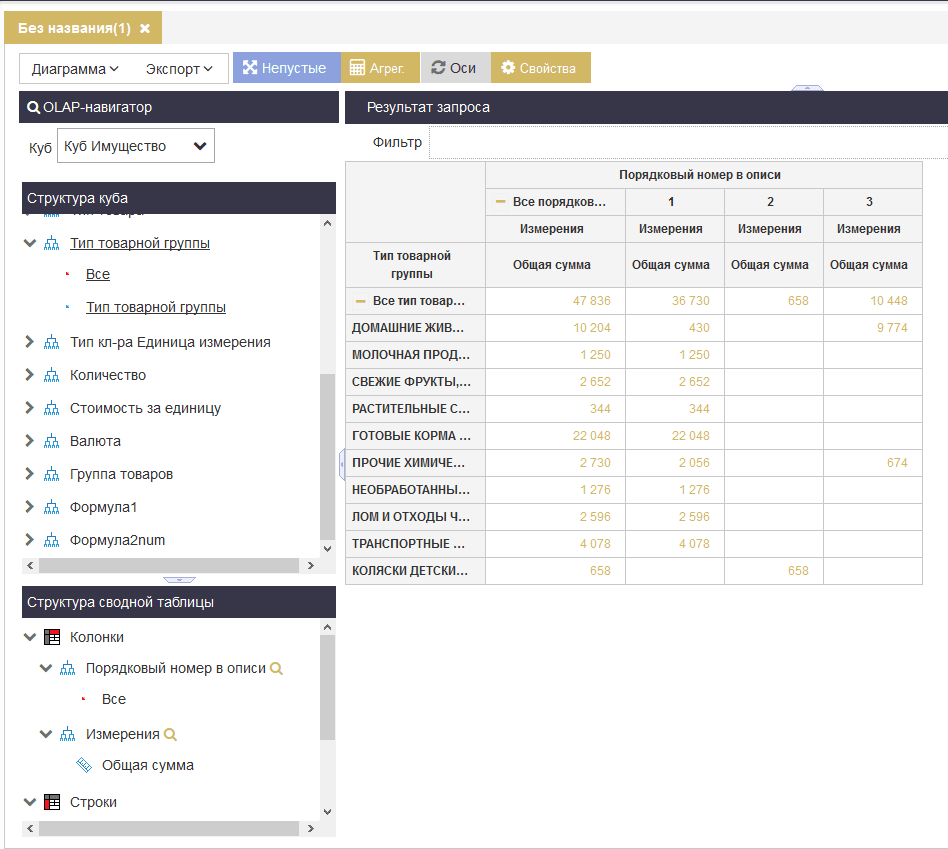Open the Свойства properties button
The image size is (948, 849).
tap(541, 68)
